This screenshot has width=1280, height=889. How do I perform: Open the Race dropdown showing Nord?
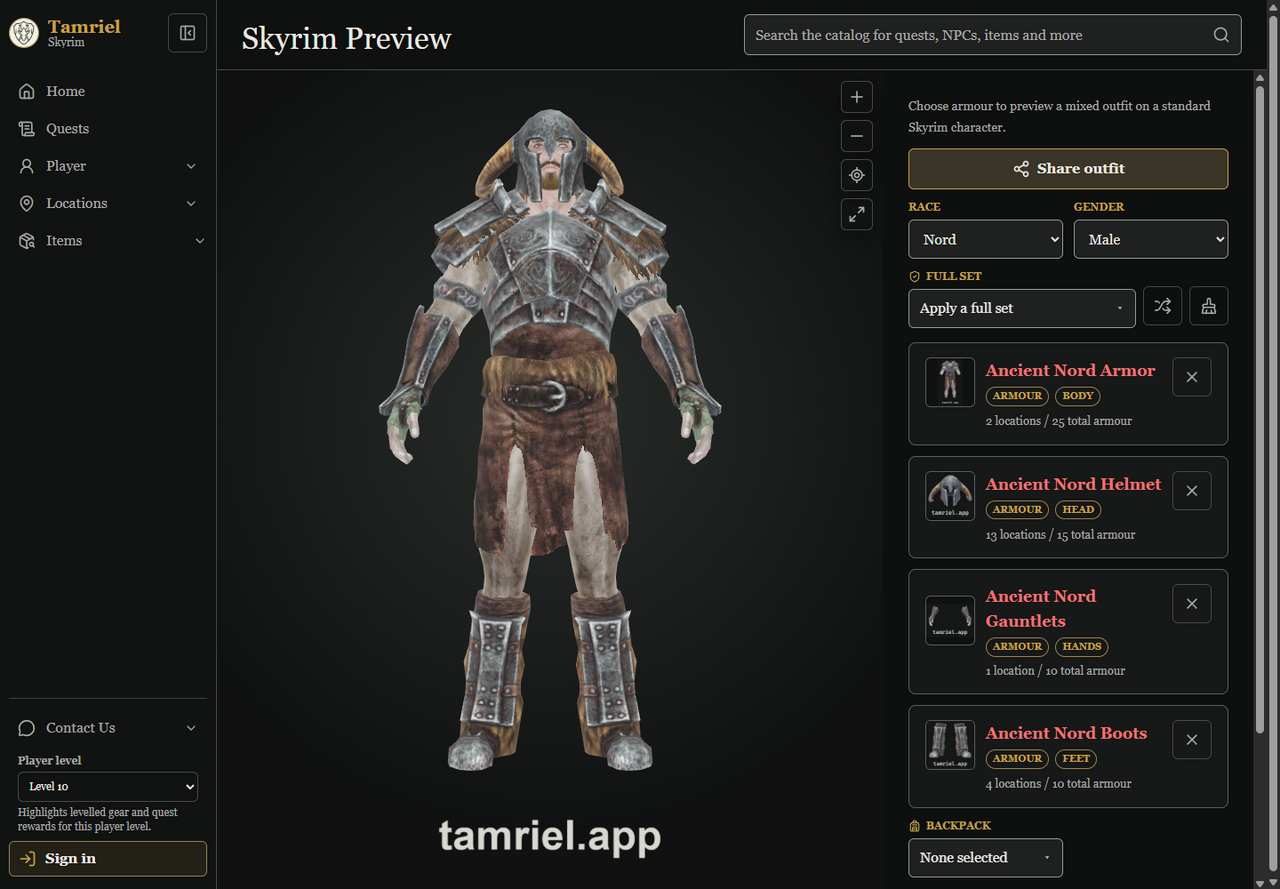[986, 239]
